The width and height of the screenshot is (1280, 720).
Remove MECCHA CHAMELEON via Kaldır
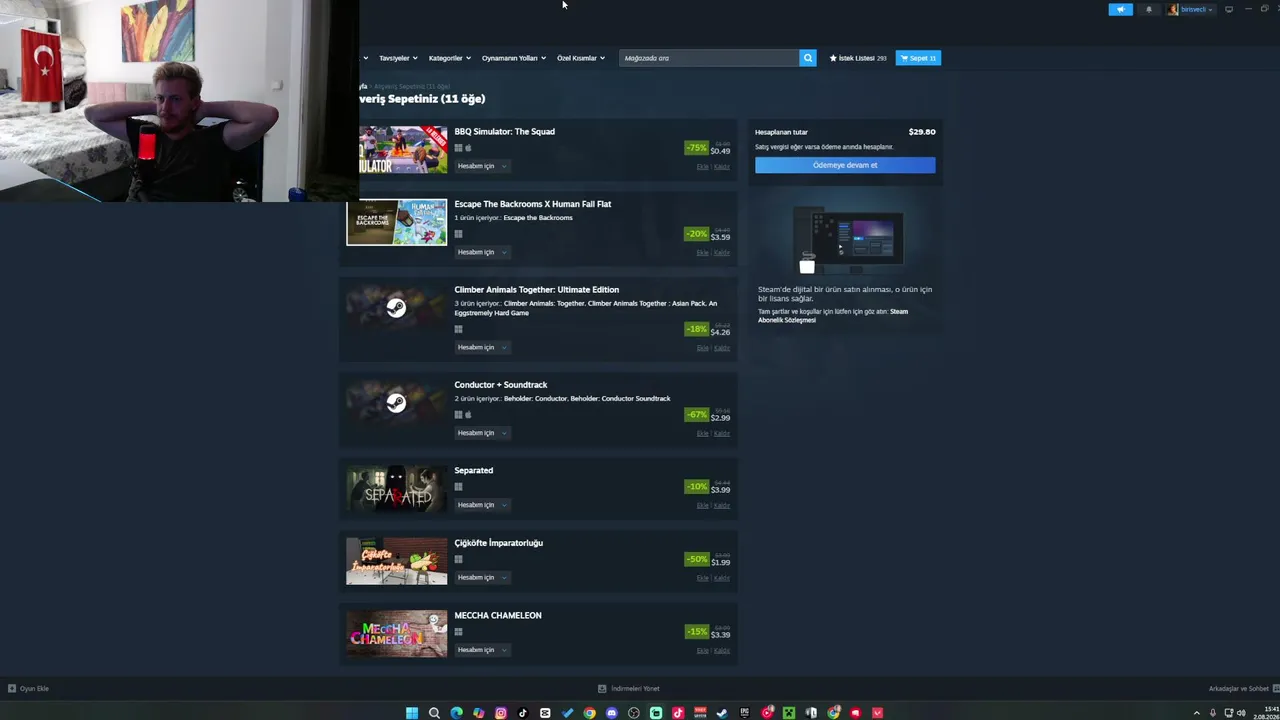pos(722,651)
